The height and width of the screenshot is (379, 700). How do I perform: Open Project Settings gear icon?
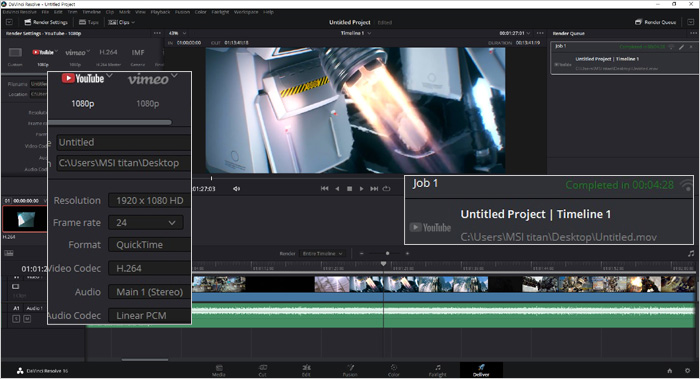click(688, 371)
